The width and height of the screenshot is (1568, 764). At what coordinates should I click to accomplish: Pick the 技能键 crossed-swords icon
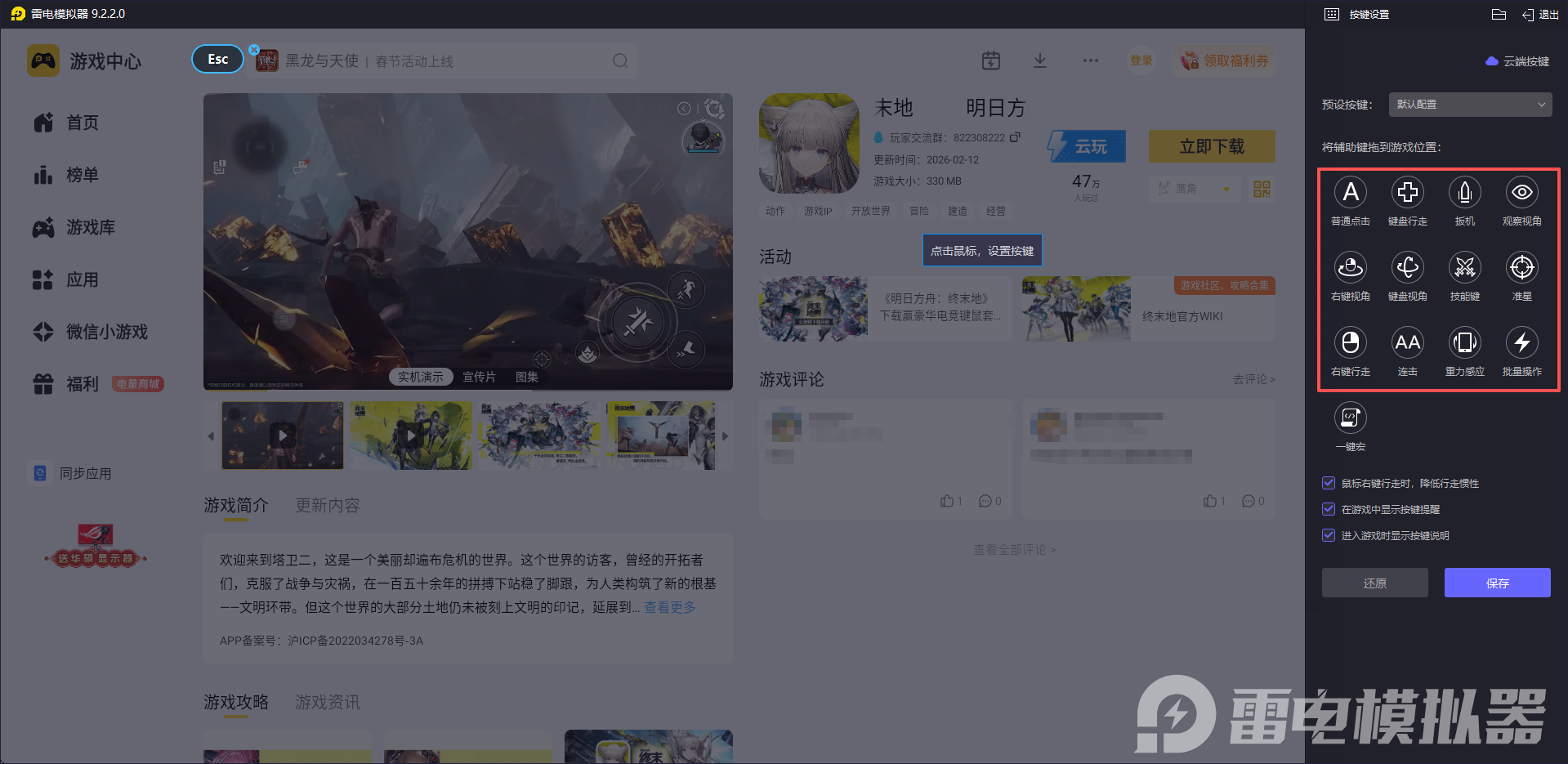[x=1465, y=267]
